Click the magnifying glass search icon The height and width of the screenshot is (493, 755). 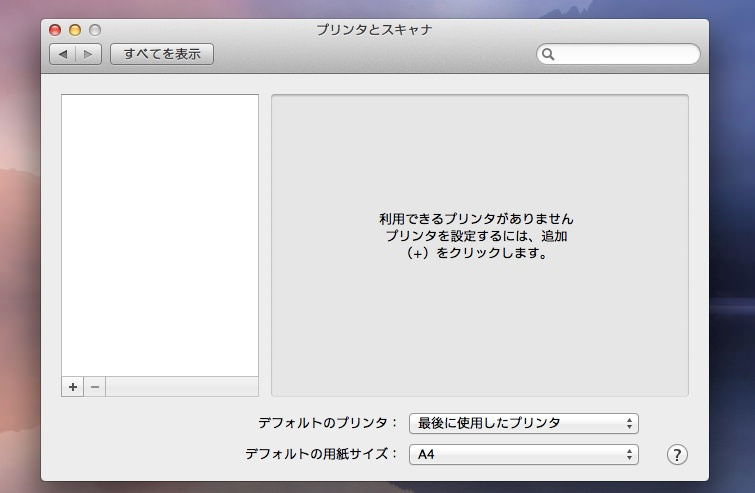click(x=548, y=54)
